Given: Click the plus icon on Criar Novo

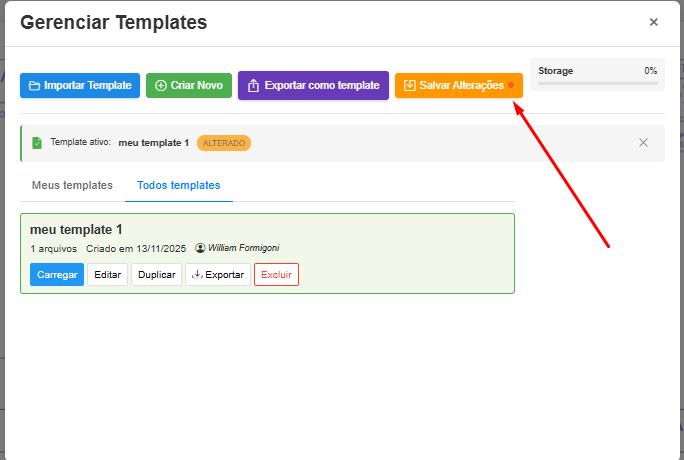Looking at the screenshot, I should point(161,86).
